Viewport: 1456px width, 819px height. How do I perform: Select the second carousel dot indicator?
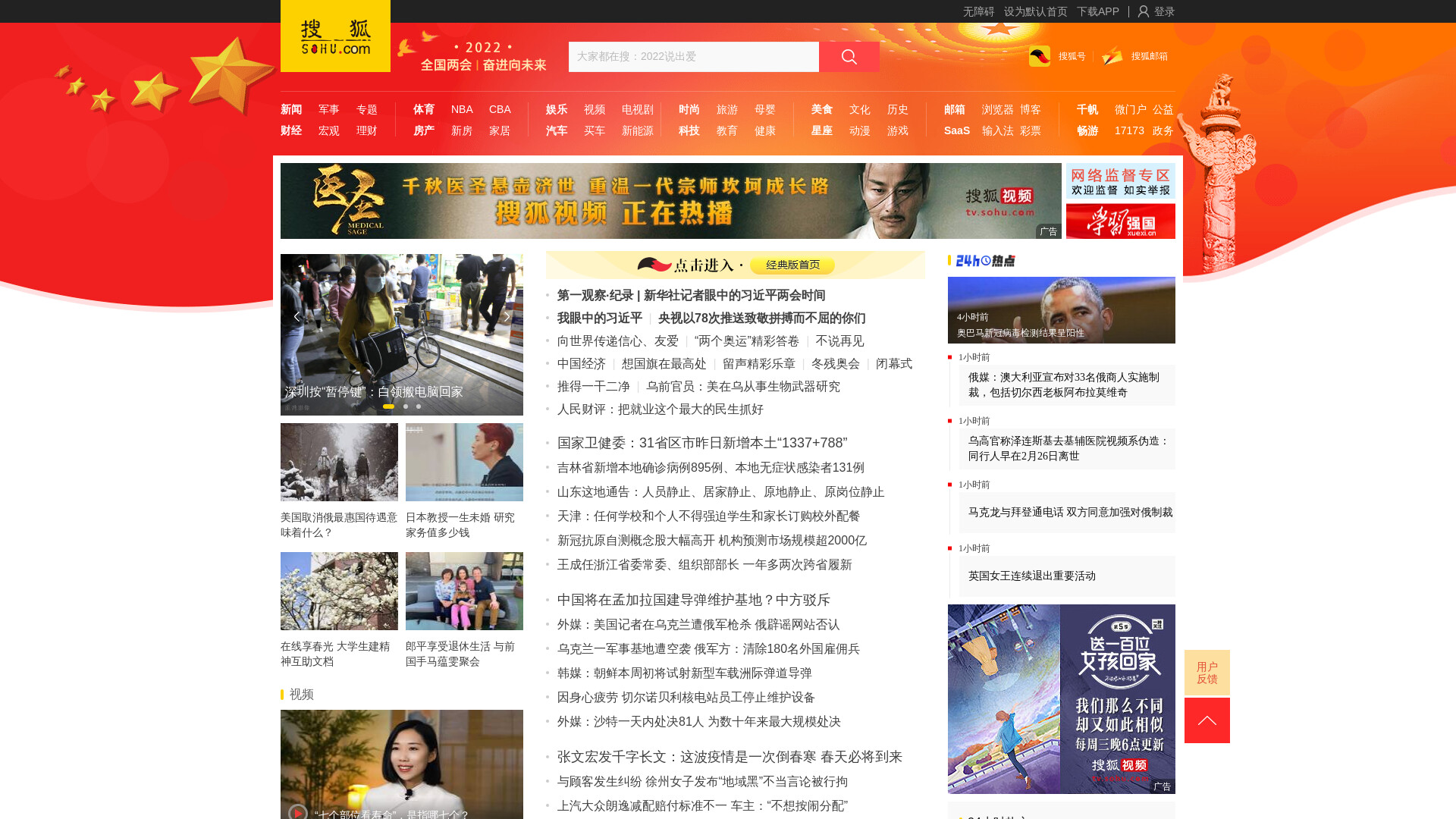point(406,406)
